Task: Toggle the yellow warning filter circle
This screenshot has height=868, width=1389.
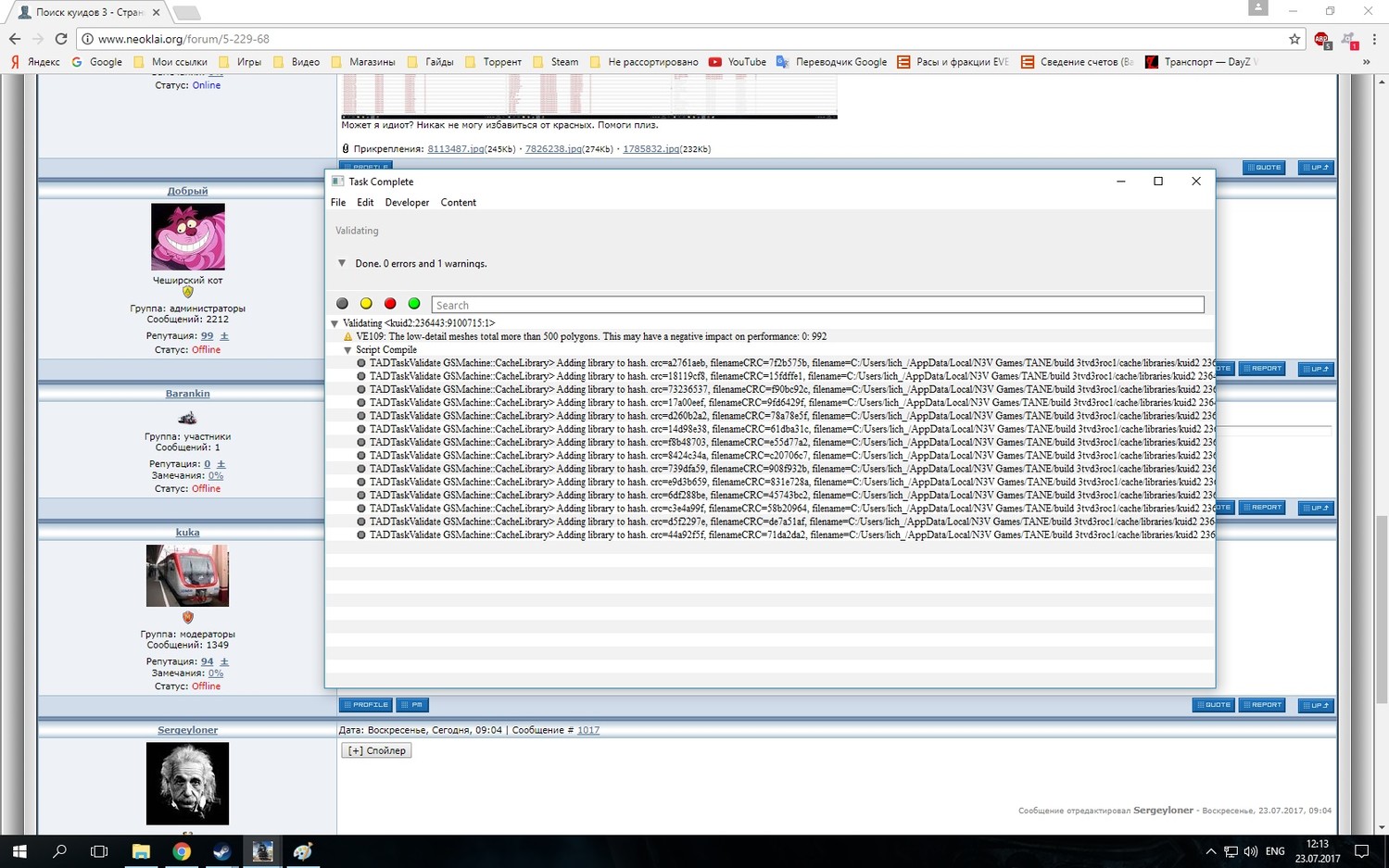Action: [x=366, y=304]
